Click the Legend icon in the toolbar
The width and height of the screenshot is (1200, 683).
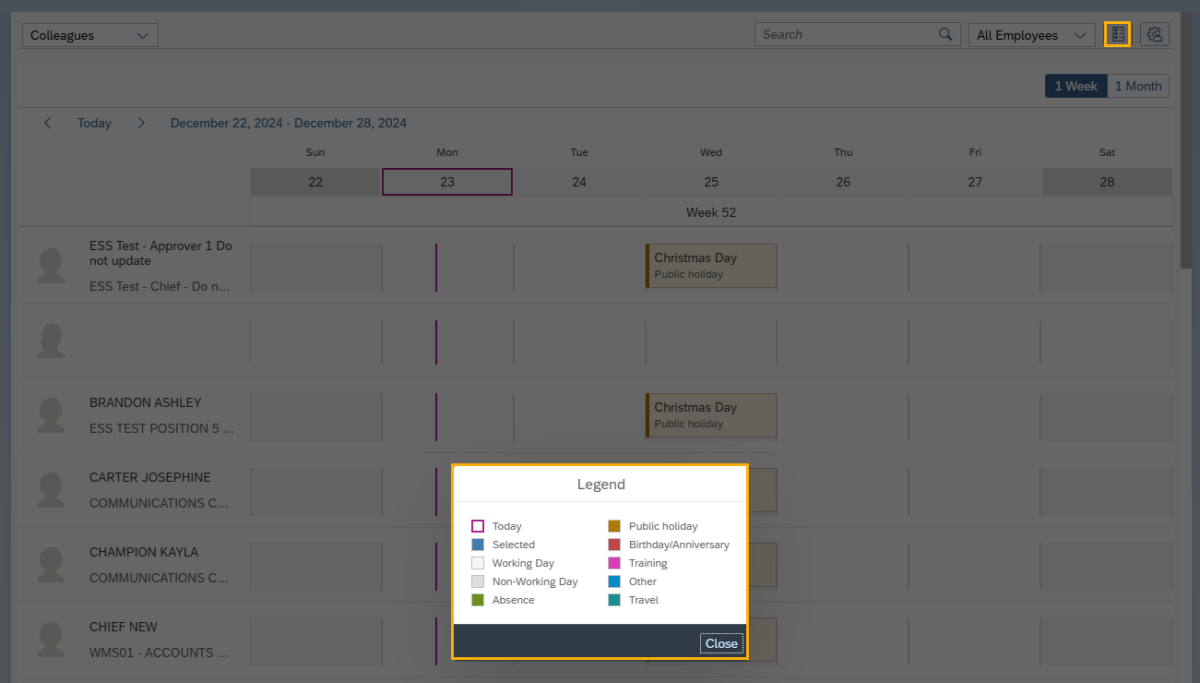[1117, 35]
